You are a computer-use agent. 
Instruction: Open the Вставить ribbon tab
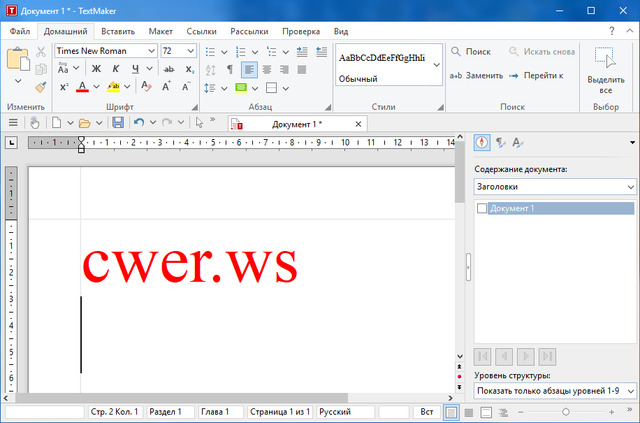[x=118, y=31]
